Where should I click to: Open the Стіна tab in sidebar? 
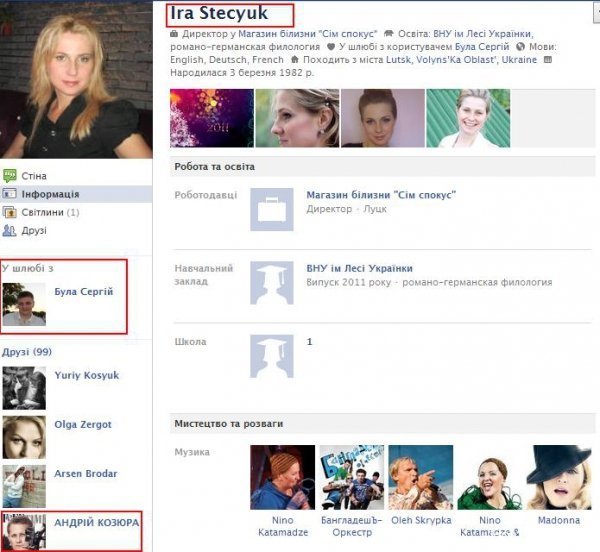pos(34,176)
